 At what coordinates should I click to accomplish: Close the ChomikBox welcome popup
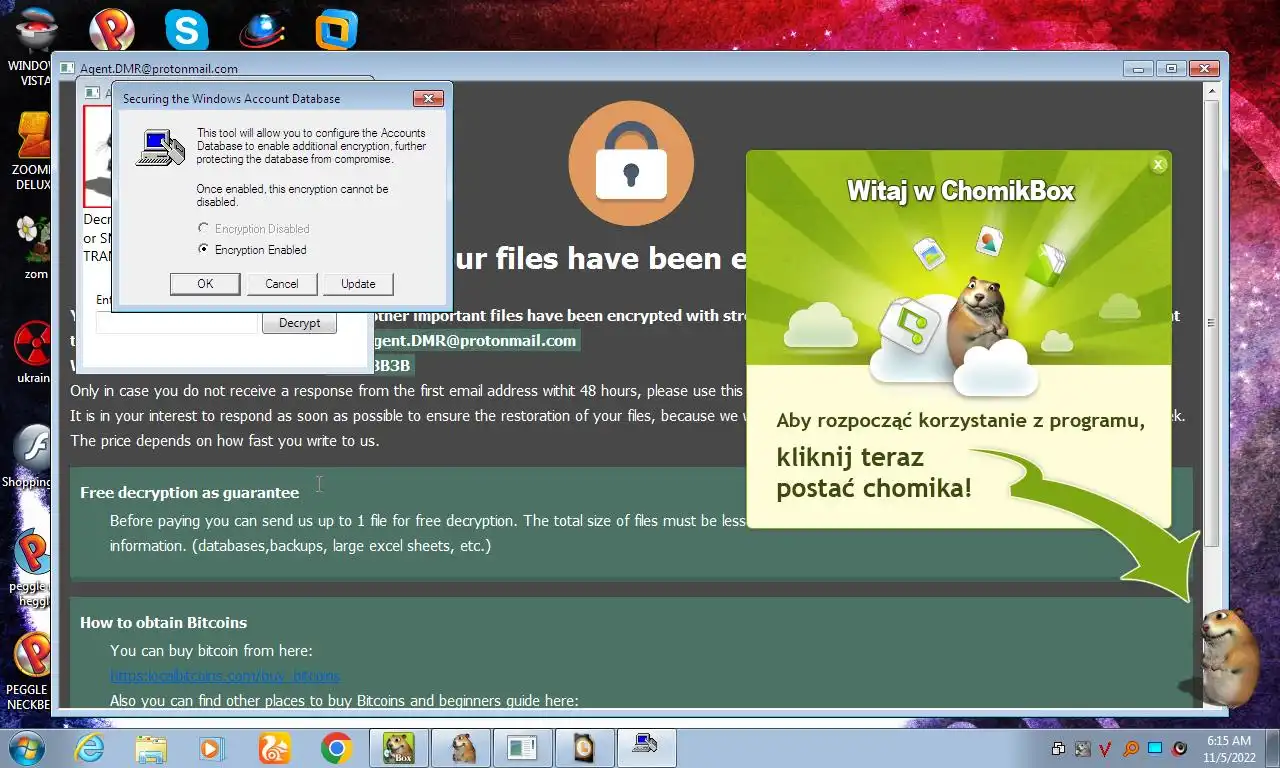pos(1158,164)
